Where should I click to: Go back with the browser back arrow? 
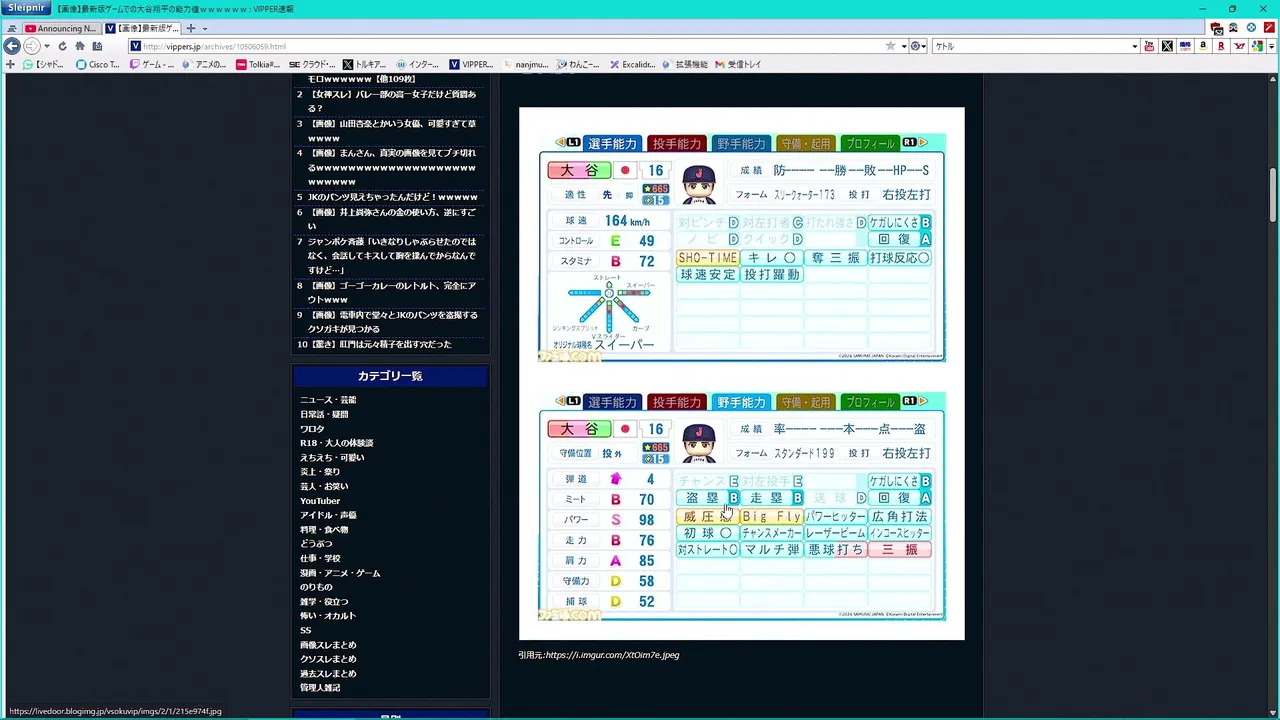point(12,46)
